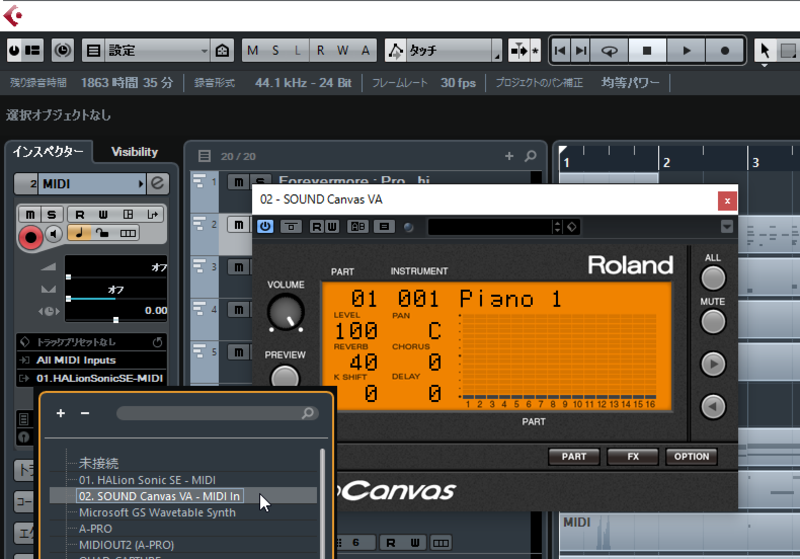The height and width of the screenshot is (559, 800).
Task: Click the minus button in output popup
Action: tap(85, 413)
